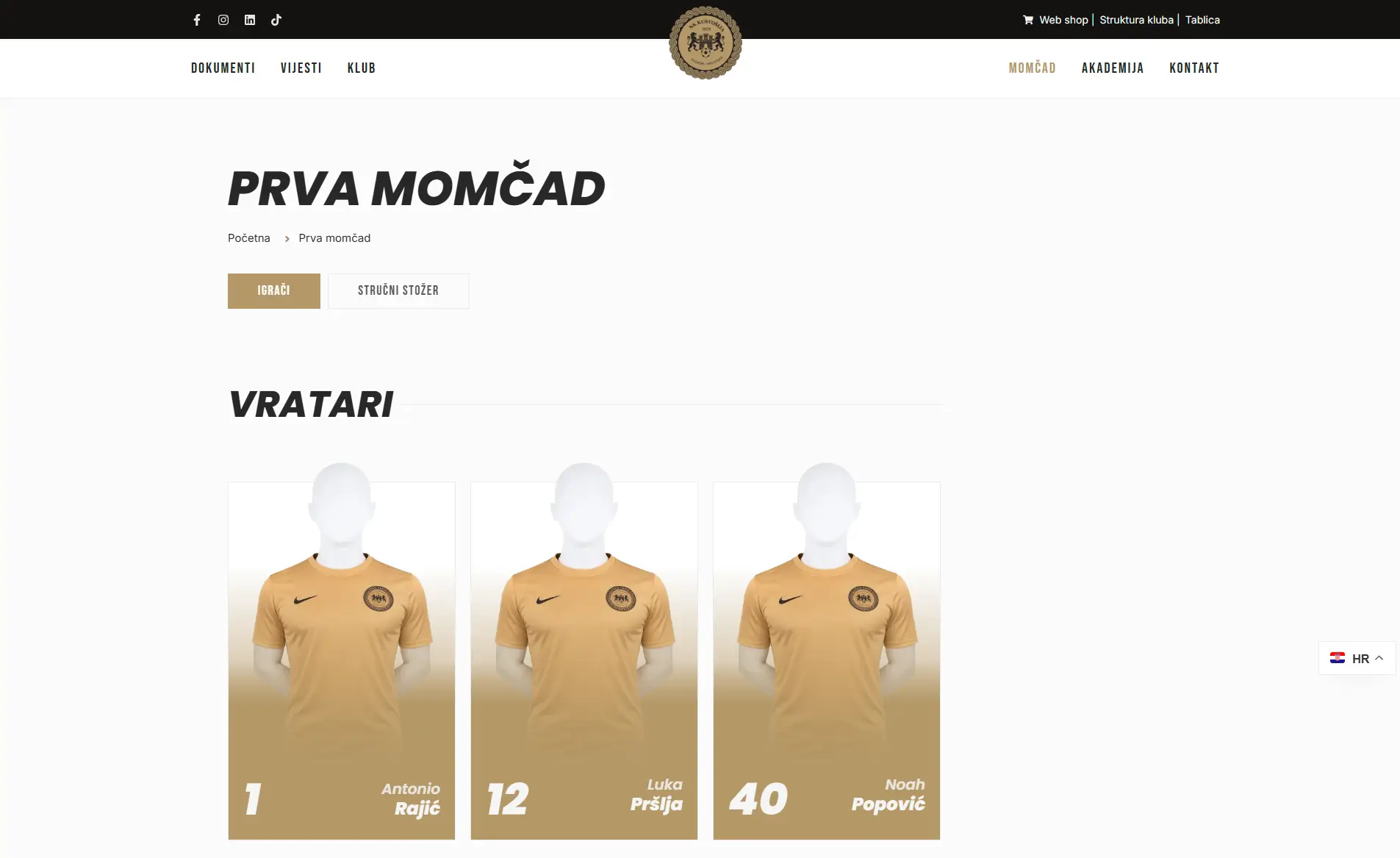Expand the HR language selector chevron
1400x858 pixels.
1379,658
